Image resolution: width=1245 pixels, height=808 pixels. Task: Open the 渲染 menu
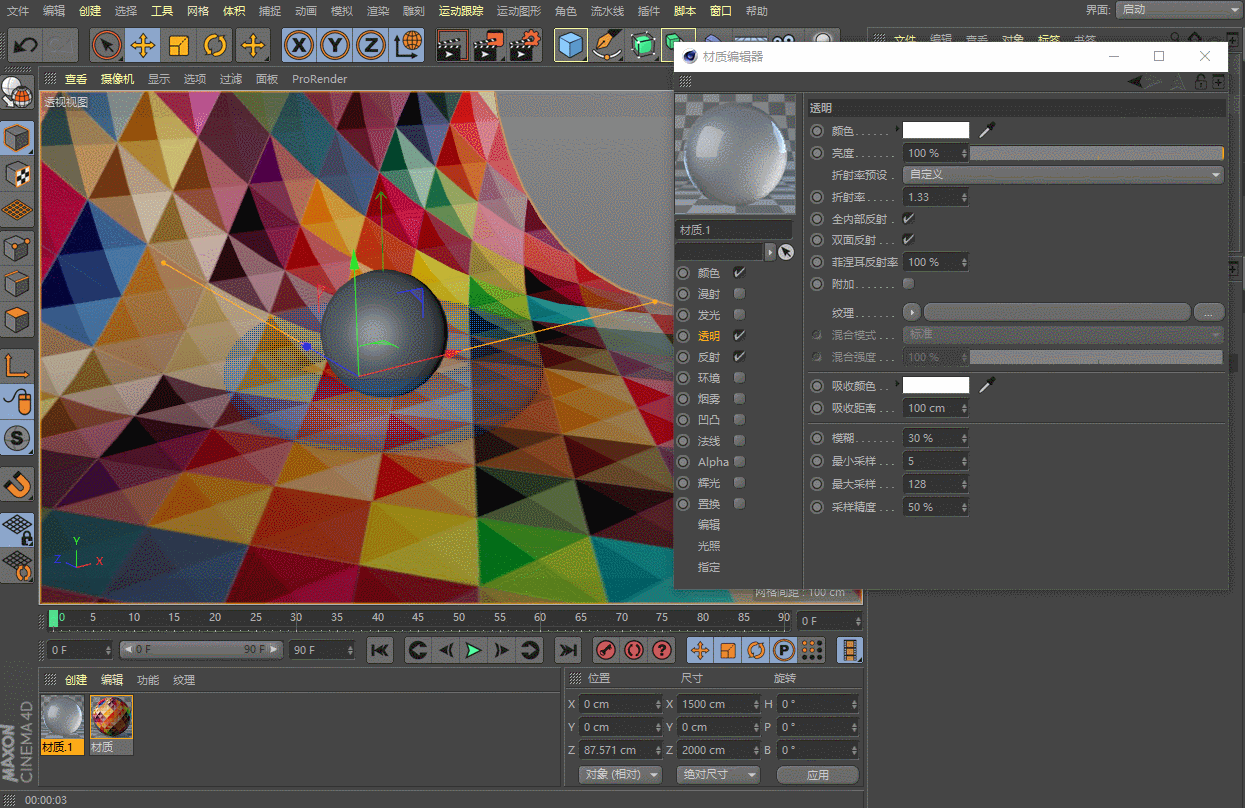click(377, 11)
